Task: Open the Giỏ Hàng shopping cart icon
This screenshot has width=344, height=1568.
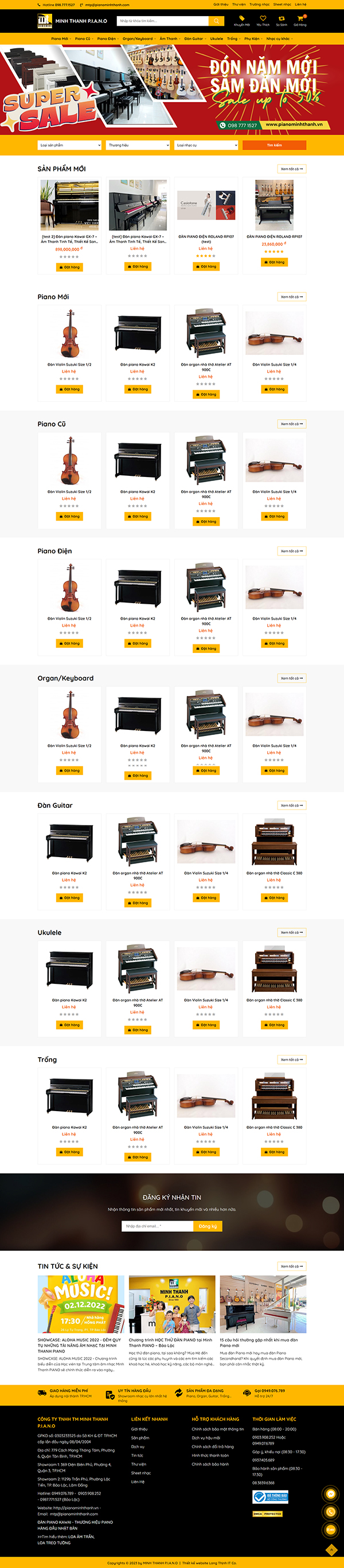Action: [x=300, y=21]
